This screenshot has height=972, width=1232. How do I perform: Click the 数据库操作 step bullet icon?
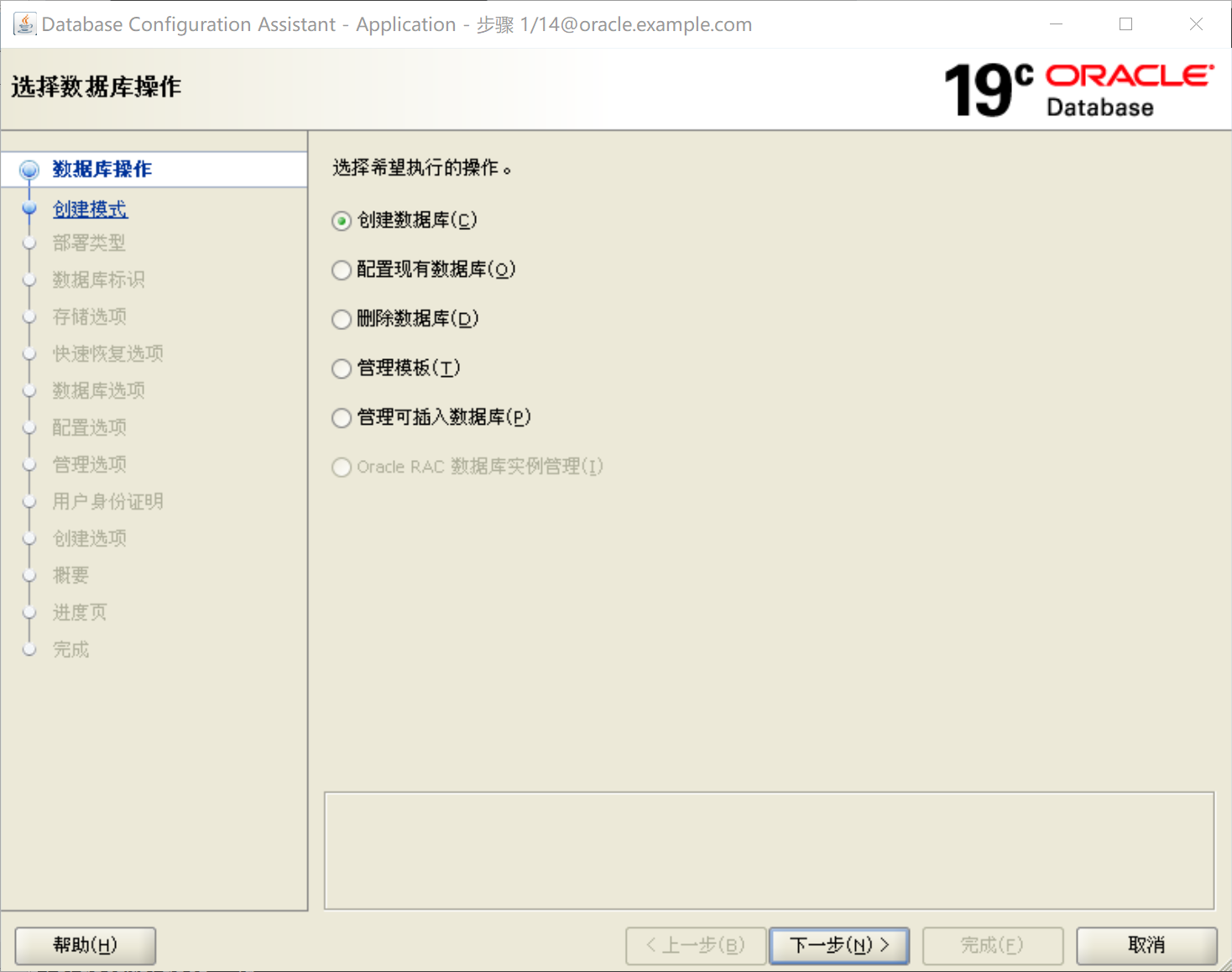click(x=29, y=170)
